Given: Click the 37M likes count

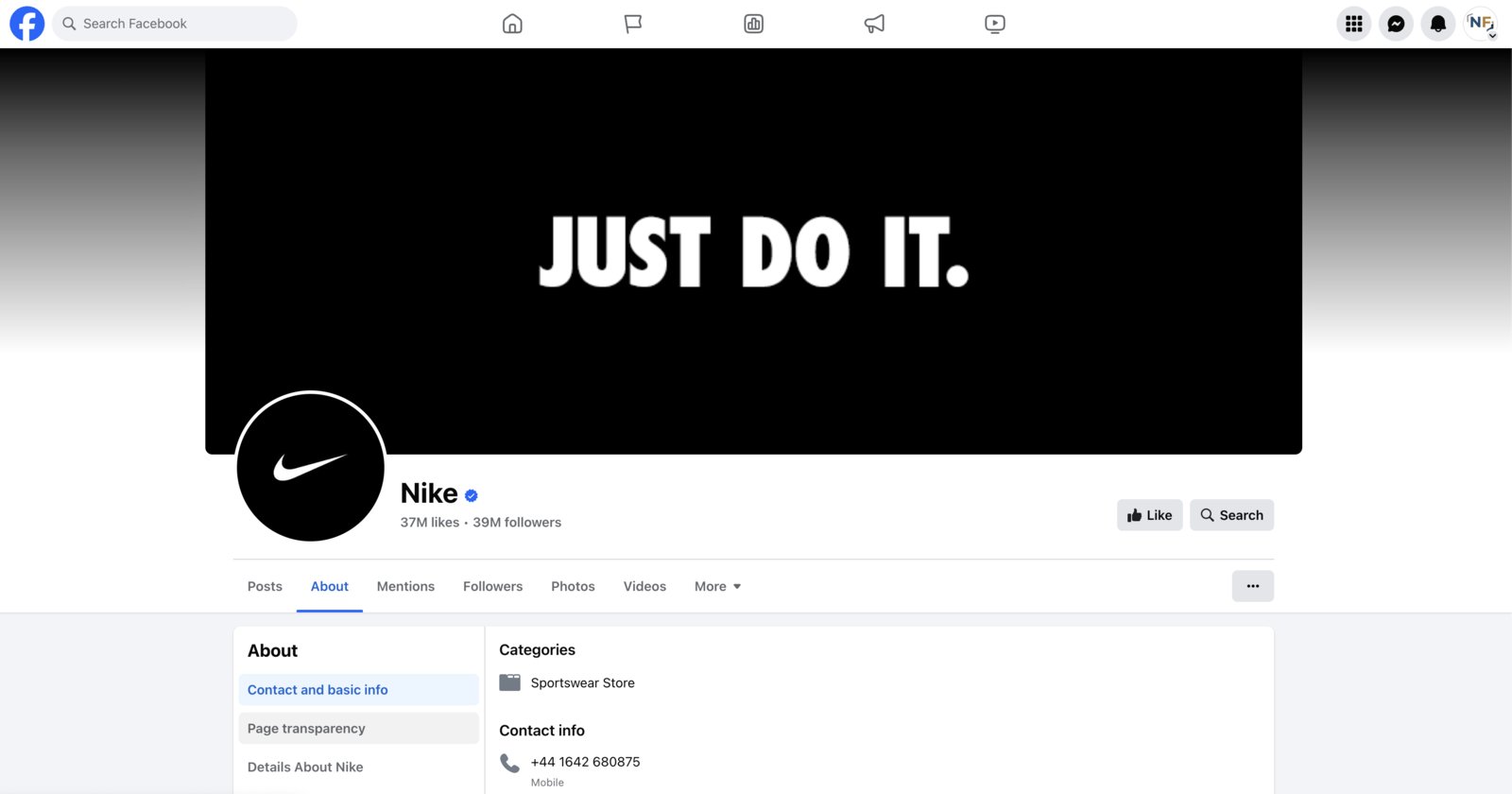Looking at the screenshot, I should tap(430, 523).
